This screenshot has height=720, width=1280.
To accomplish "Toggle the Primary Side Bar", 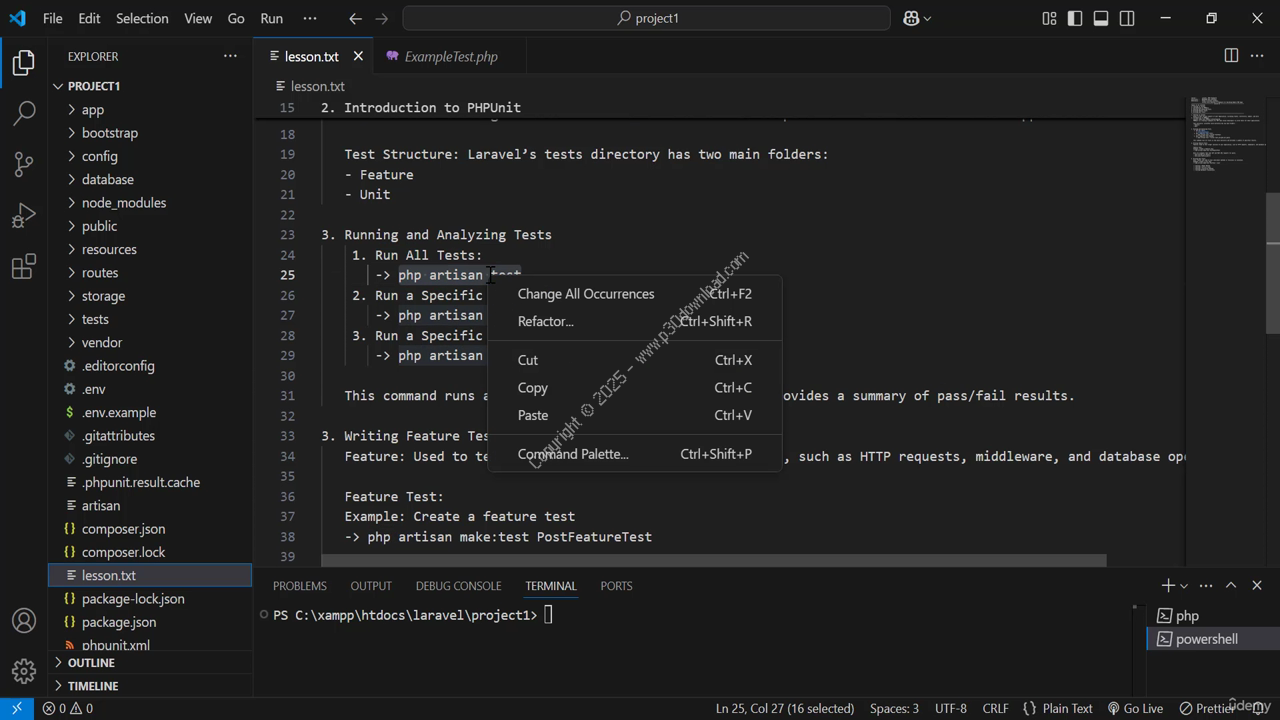I will click(x=1075, y=18).
